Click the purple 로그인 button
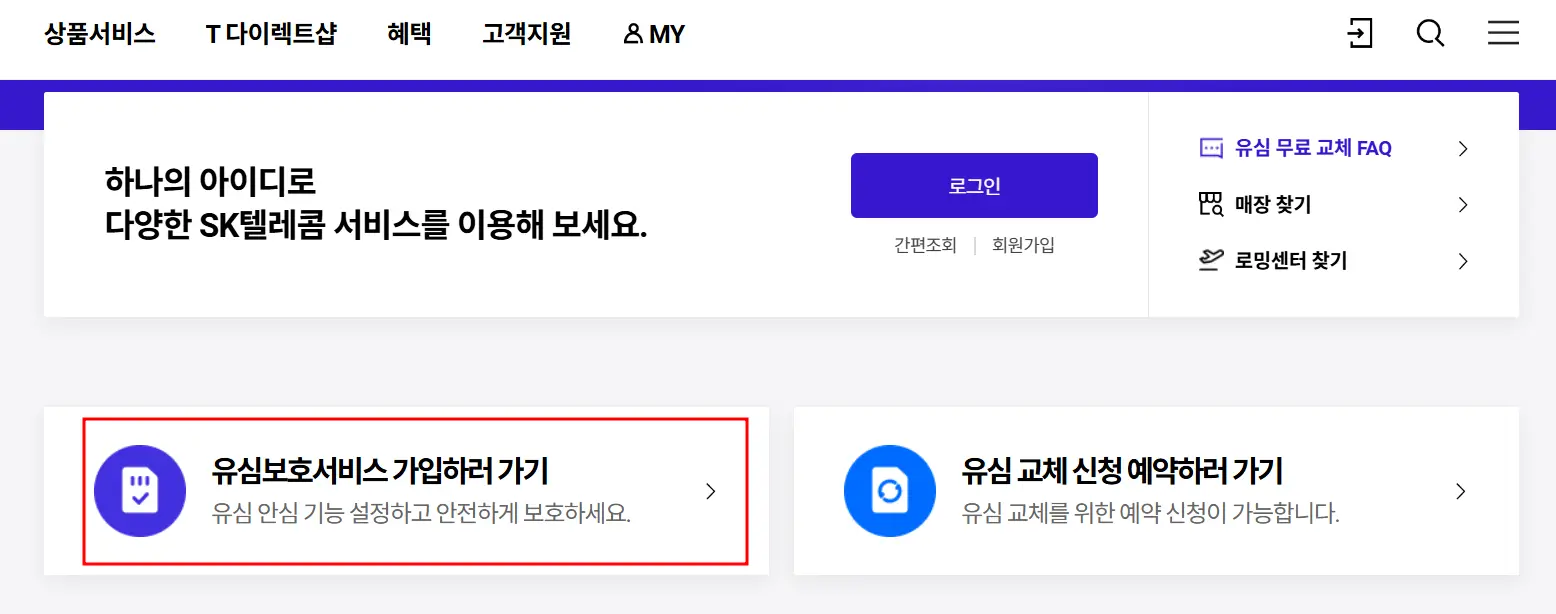 click(973, 184)
